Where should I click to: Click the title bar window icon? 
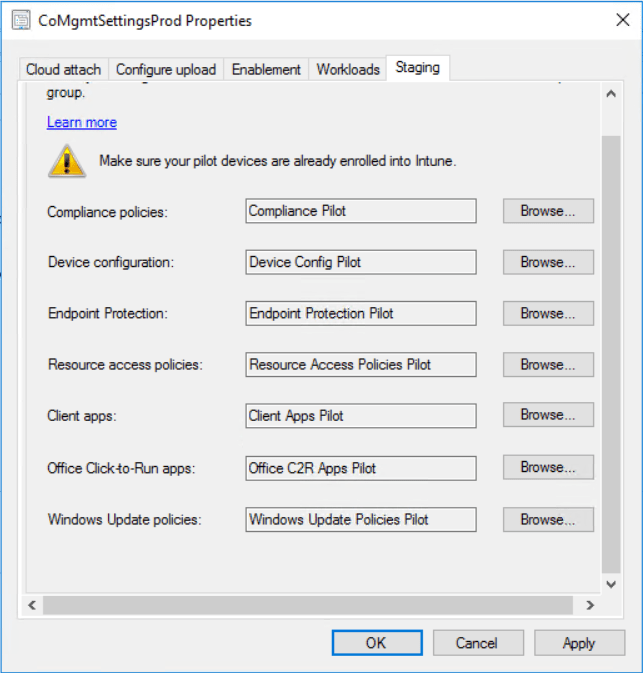(20, 20)
